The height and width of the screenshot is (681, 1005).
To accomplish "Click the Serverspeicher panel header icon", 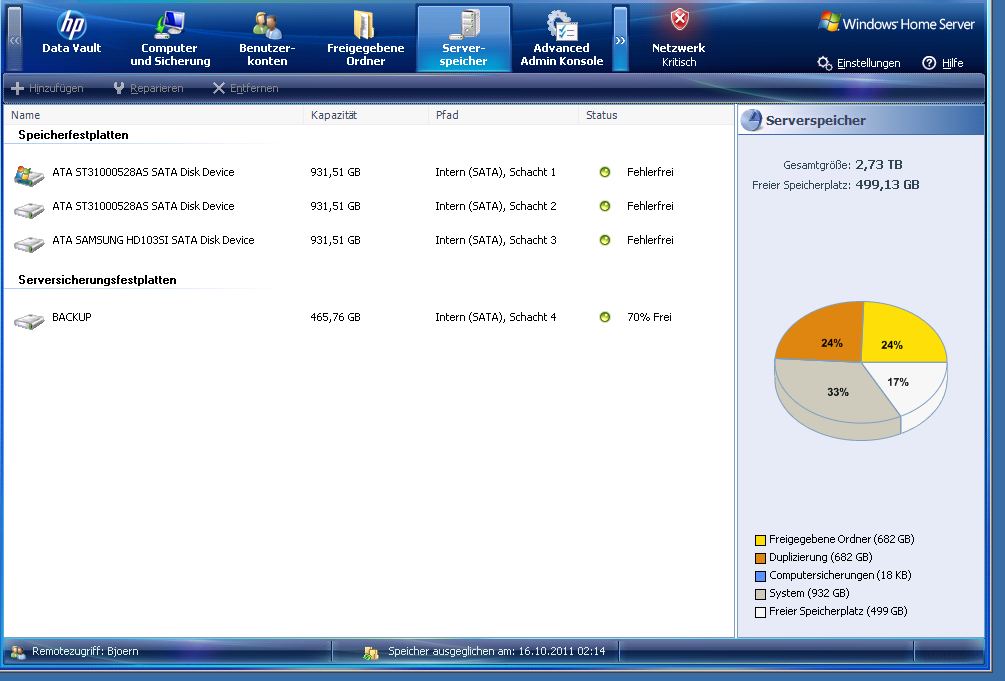I will click(752, 120).
